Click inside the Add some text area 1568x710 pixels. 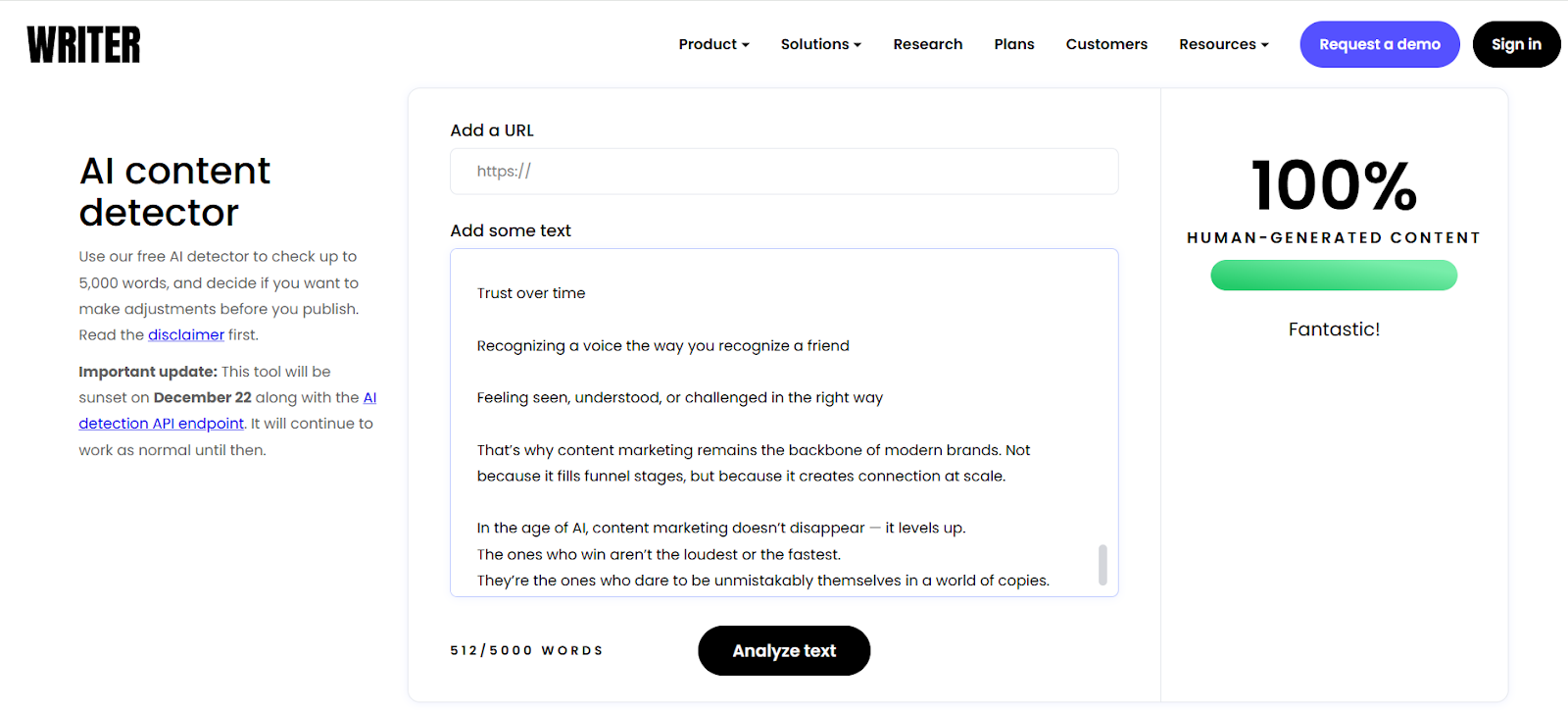[x=784, y=423]
